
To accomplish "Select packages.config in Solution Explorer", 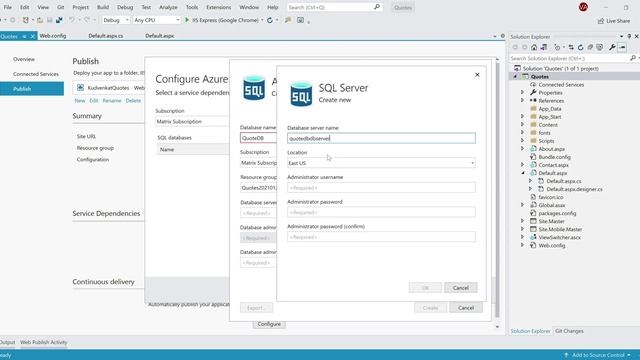I will (x=557, y=213).
